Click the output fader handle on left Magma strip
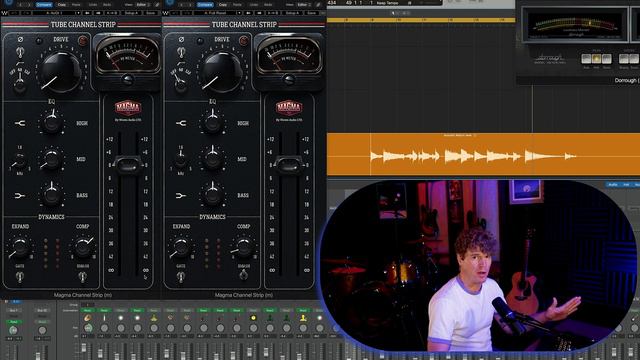Image resolution: width=640 pixels, height=360 pixels. click(128, 164)
